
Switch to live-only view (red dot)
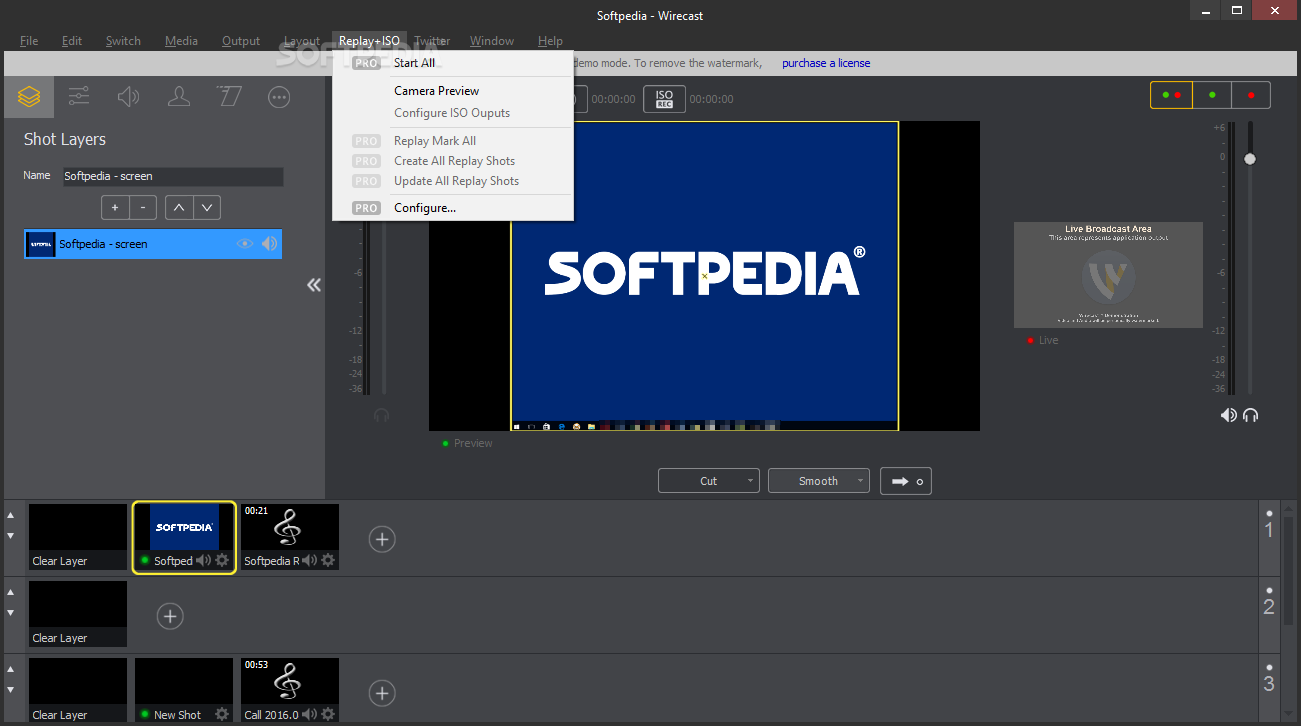point(1251,95)
